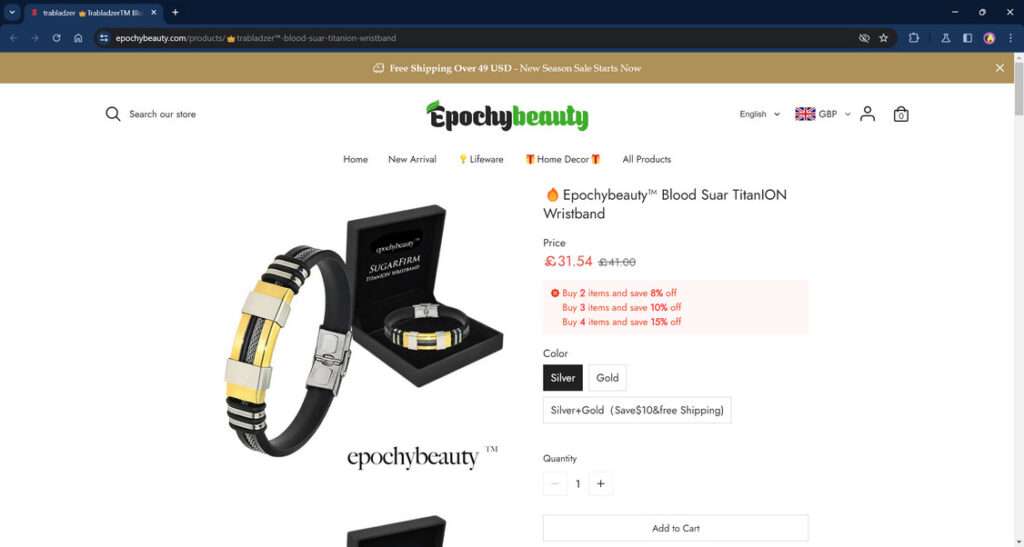Open the browser side panel icon
Viewport: 1024px width, 547px height.
tap(967, 38)
